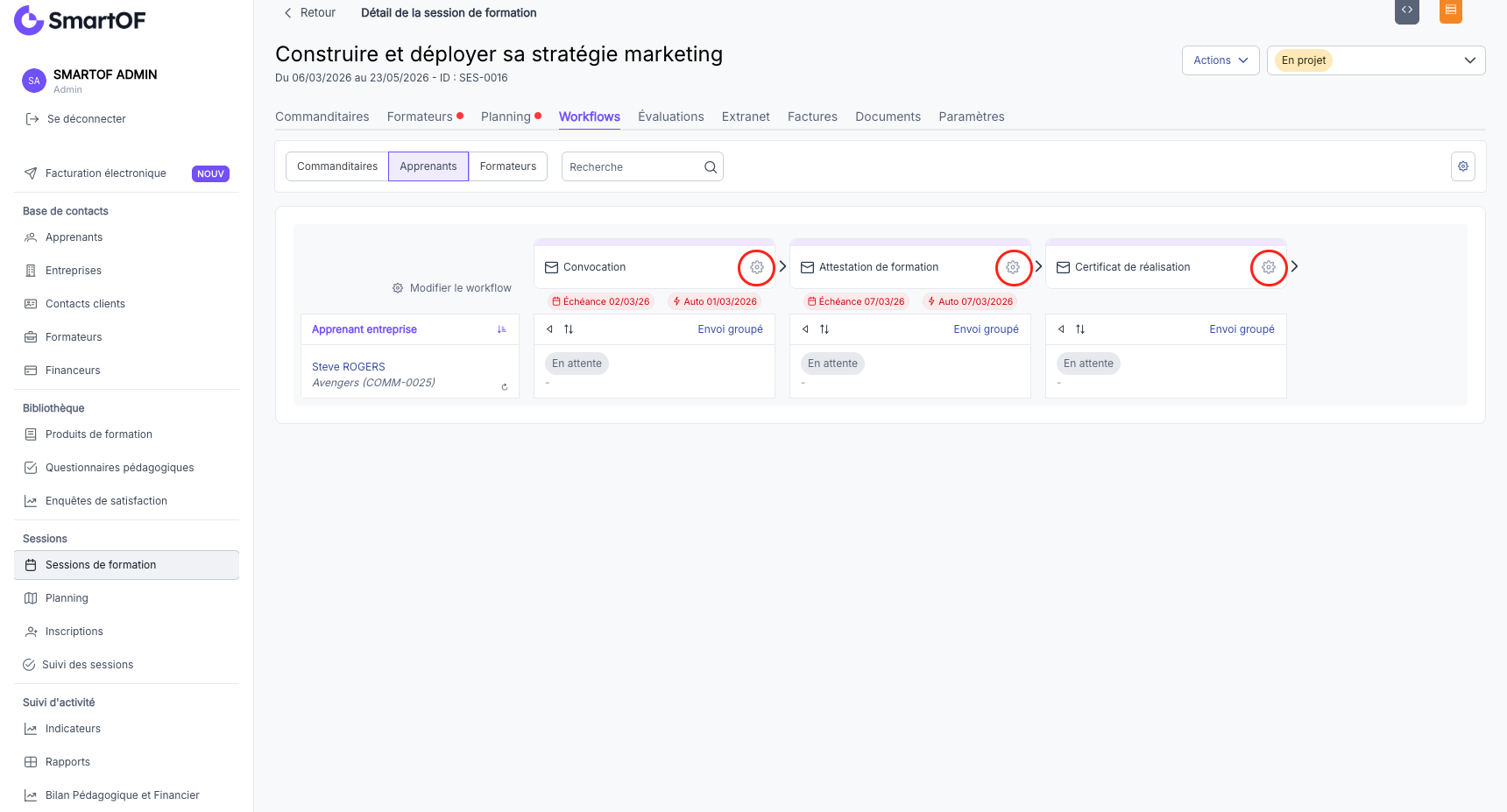Click the left triangle icon in Attestation column

tap(805, 329)
